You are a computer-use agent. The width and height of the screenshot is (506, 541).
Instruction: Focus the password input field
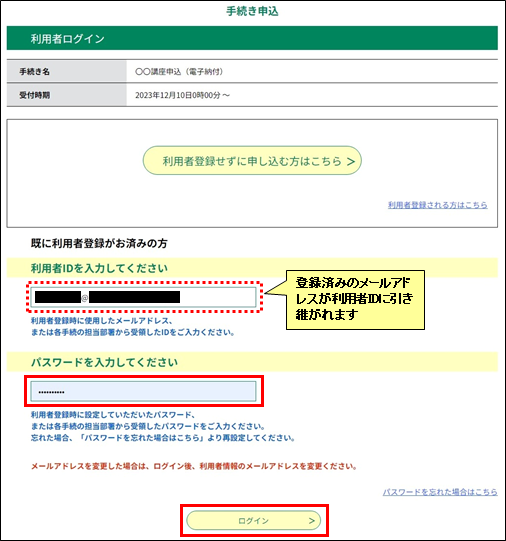click(143, 392)
